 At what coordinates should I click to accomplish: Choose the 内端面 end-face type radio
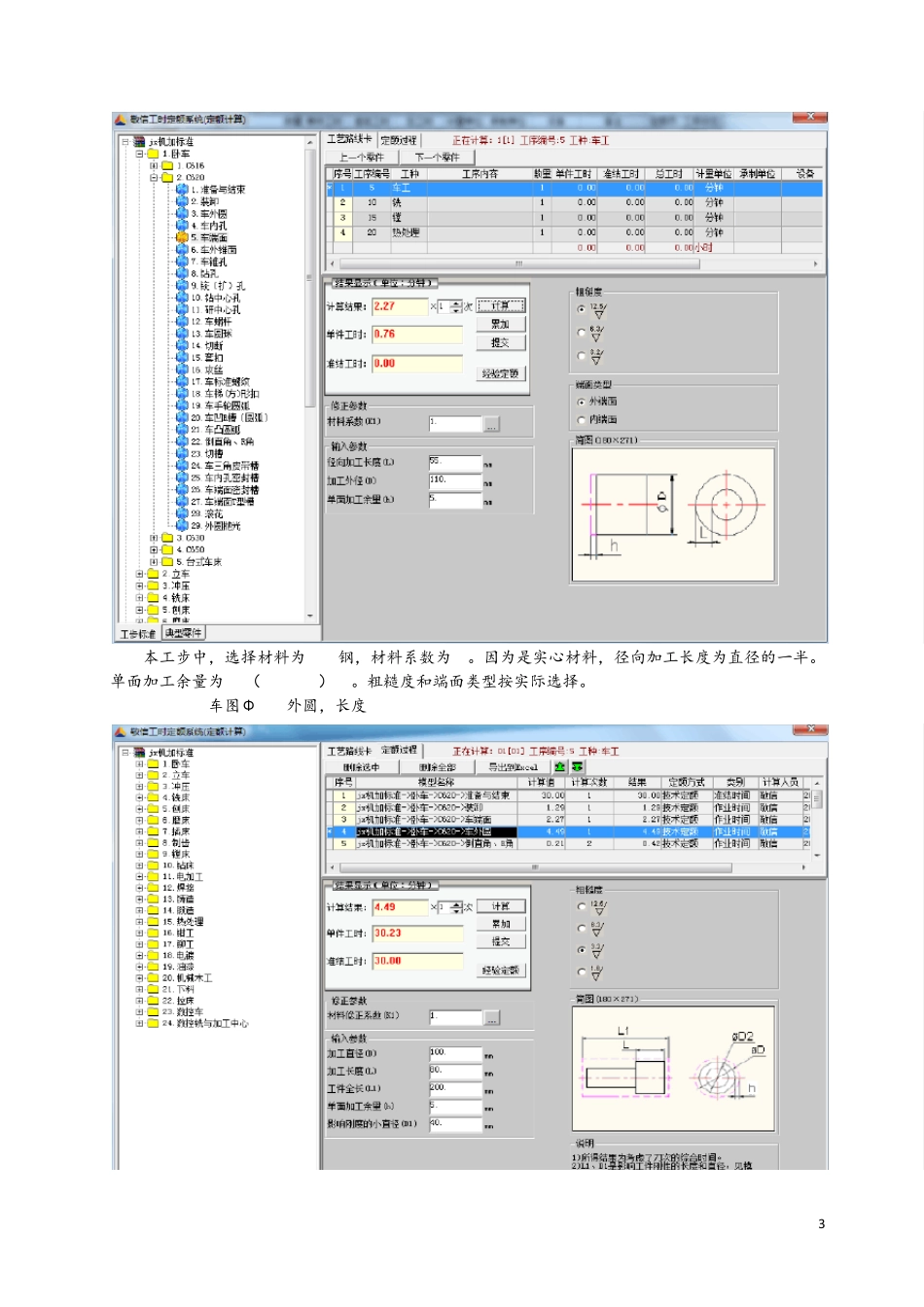(582, 420)
